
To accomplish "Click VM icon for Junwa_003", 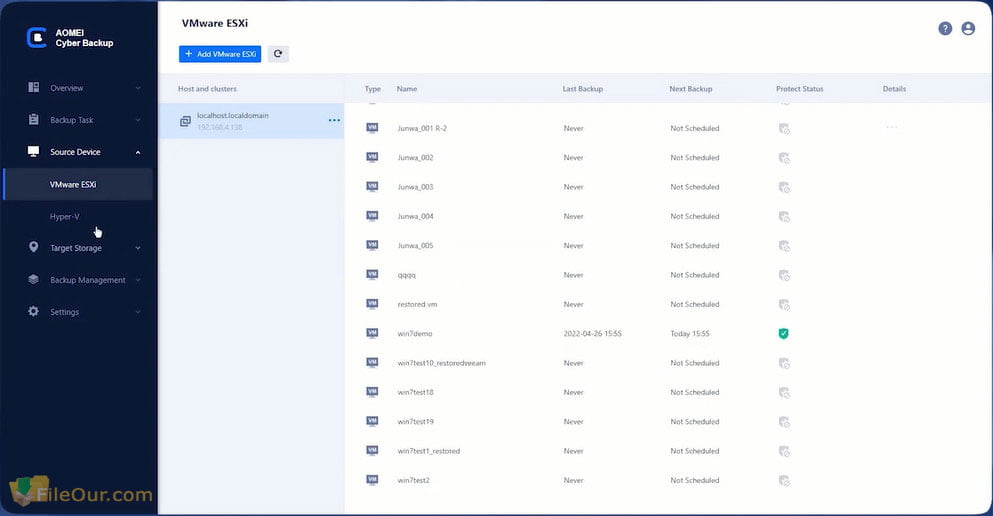I will pos(372,187).
